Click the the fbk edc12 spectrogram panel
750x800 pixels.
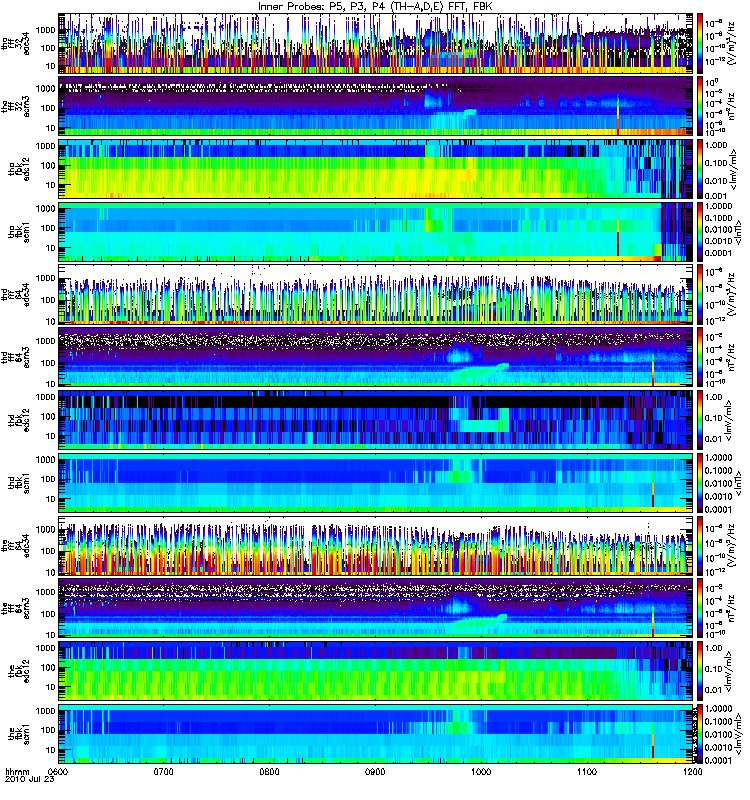[375, 671]
